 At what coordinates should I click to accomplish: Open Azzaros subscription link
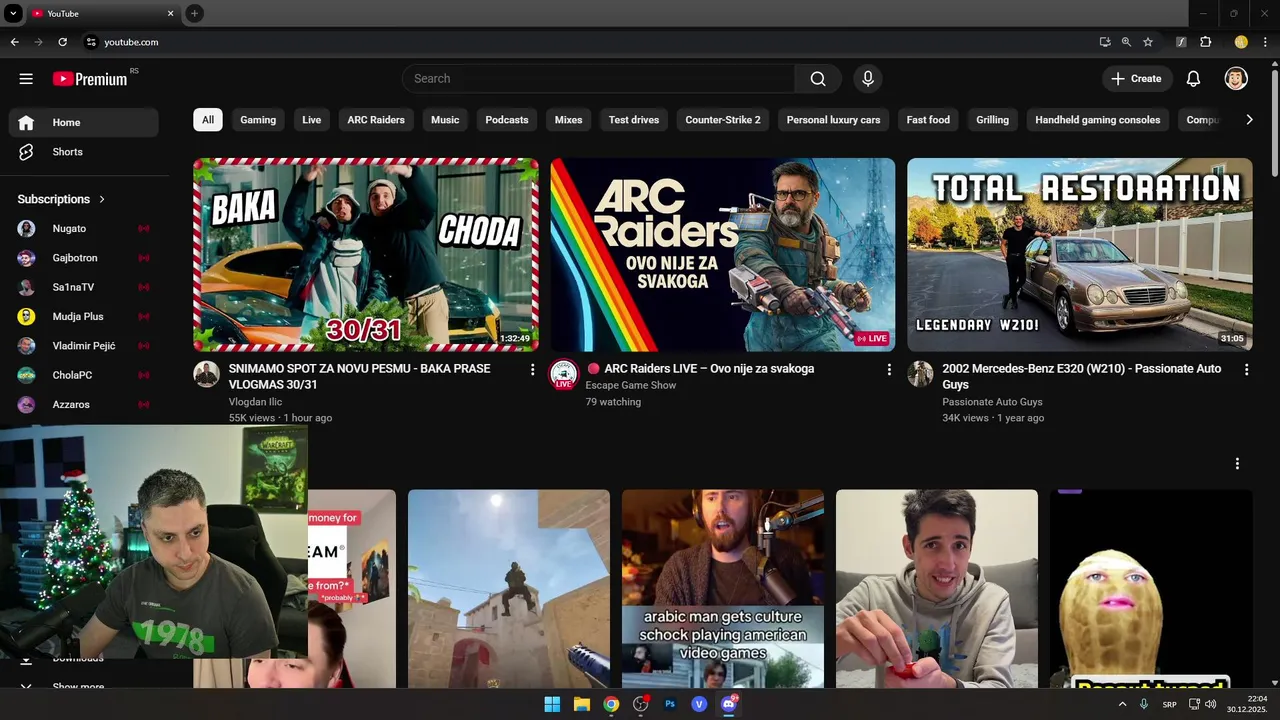pos(84,404)
